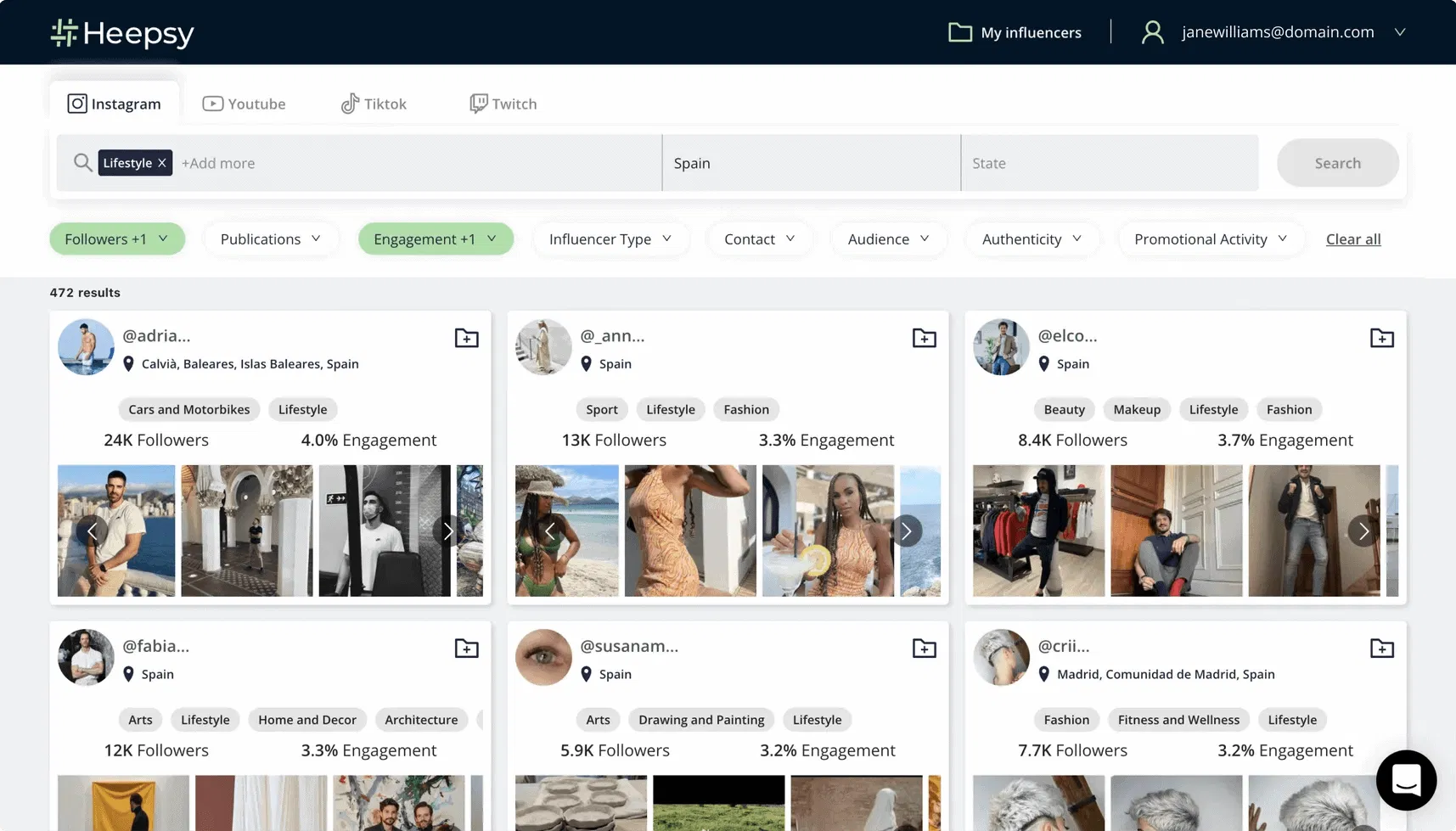Switch to the Tiktok tab
The height and width of the screenshot is (831, 1456).
(374, 104)
